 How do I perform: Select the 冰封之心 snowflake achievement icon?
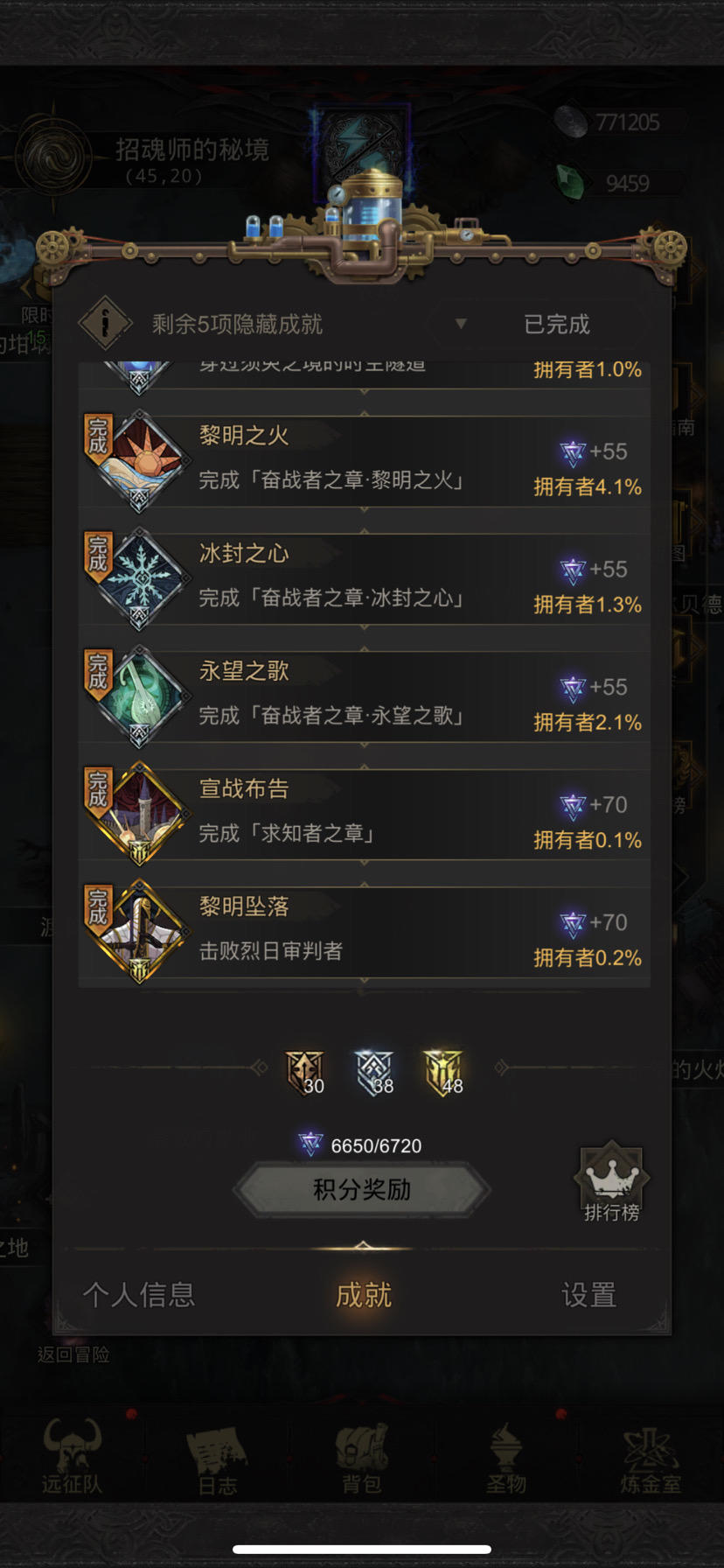tap(139, 579)
